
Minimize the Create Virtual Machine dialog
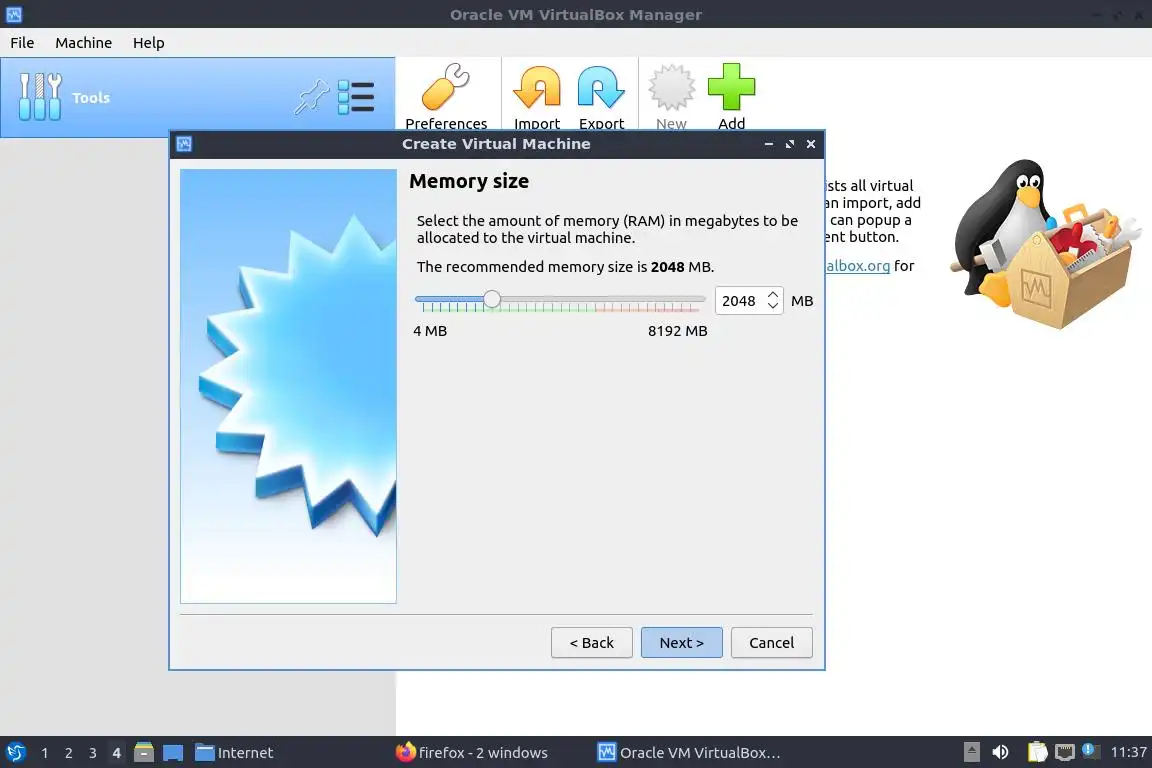tap(768, 144)
